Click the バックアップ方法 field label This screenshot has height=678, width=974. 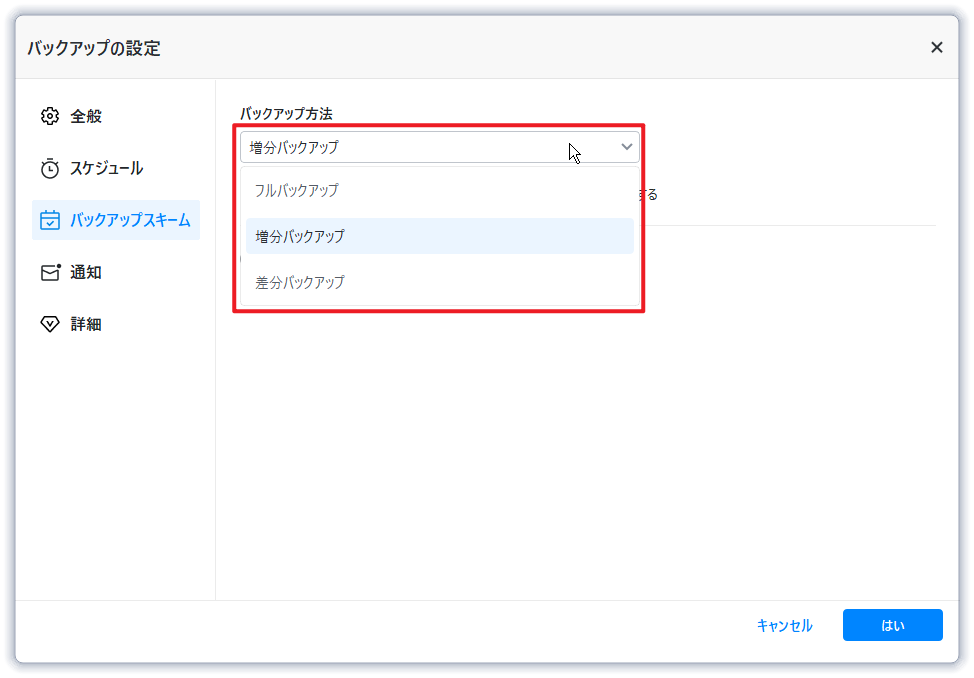click(x=286, y=114)
